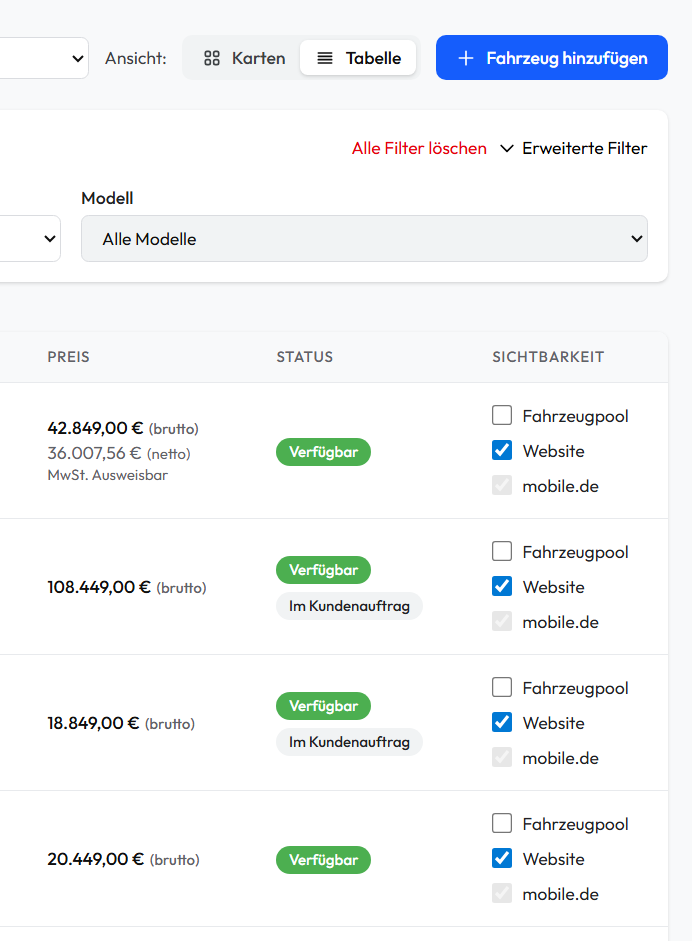Select the Tabelle view tab
The width and height of the screenshot is (692, 941).
point(358,58)
